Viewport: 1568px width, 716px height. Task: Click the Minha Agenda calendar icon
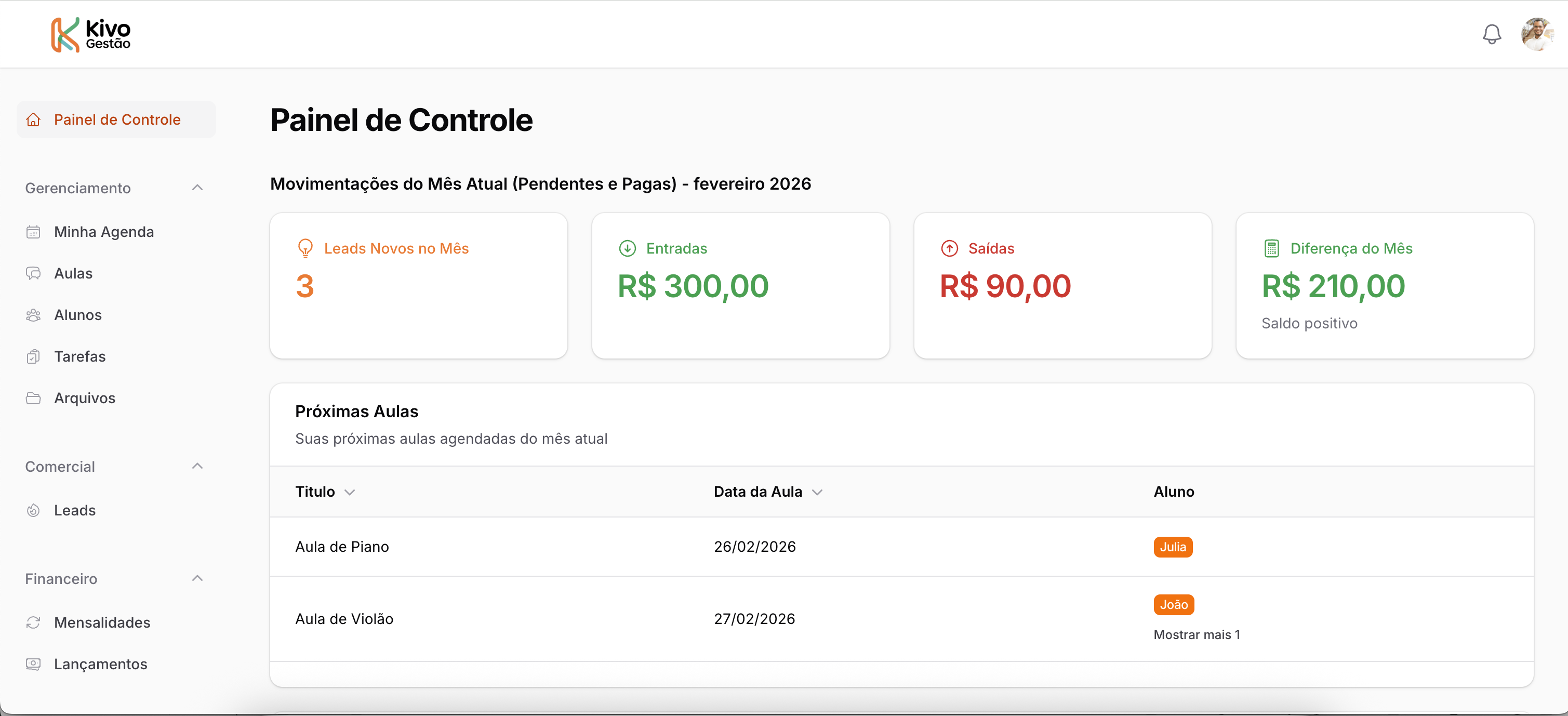pyautogui.click(x=33, y=232)
